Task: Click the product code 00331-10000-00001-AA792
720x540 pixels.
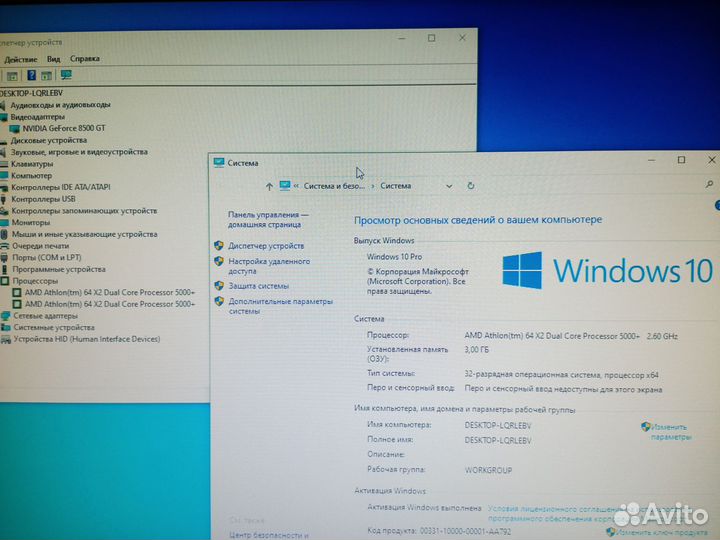Action: point(465,531)
